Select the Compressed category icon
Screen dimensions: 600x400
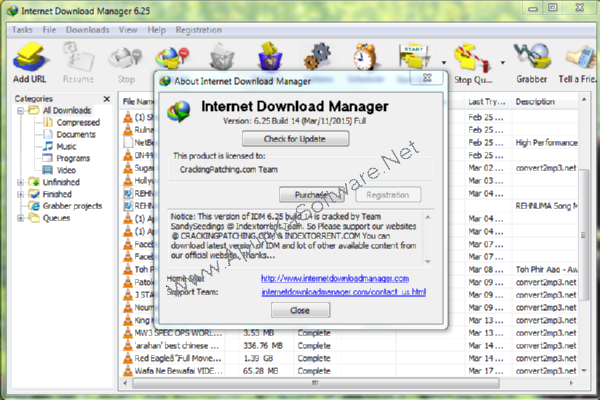pyautogui.click(x=48, y=122)
